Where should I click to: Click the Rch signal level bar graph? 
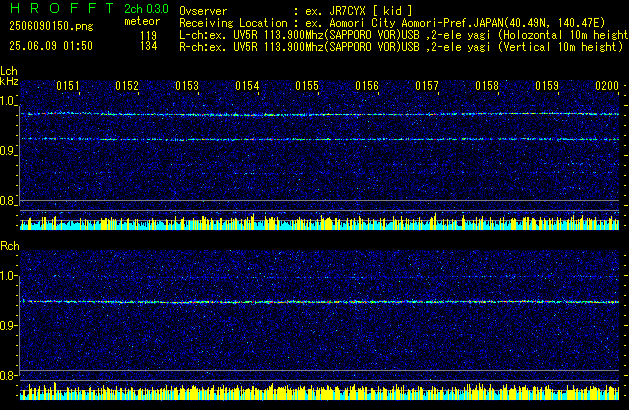(x=319, y=391)
